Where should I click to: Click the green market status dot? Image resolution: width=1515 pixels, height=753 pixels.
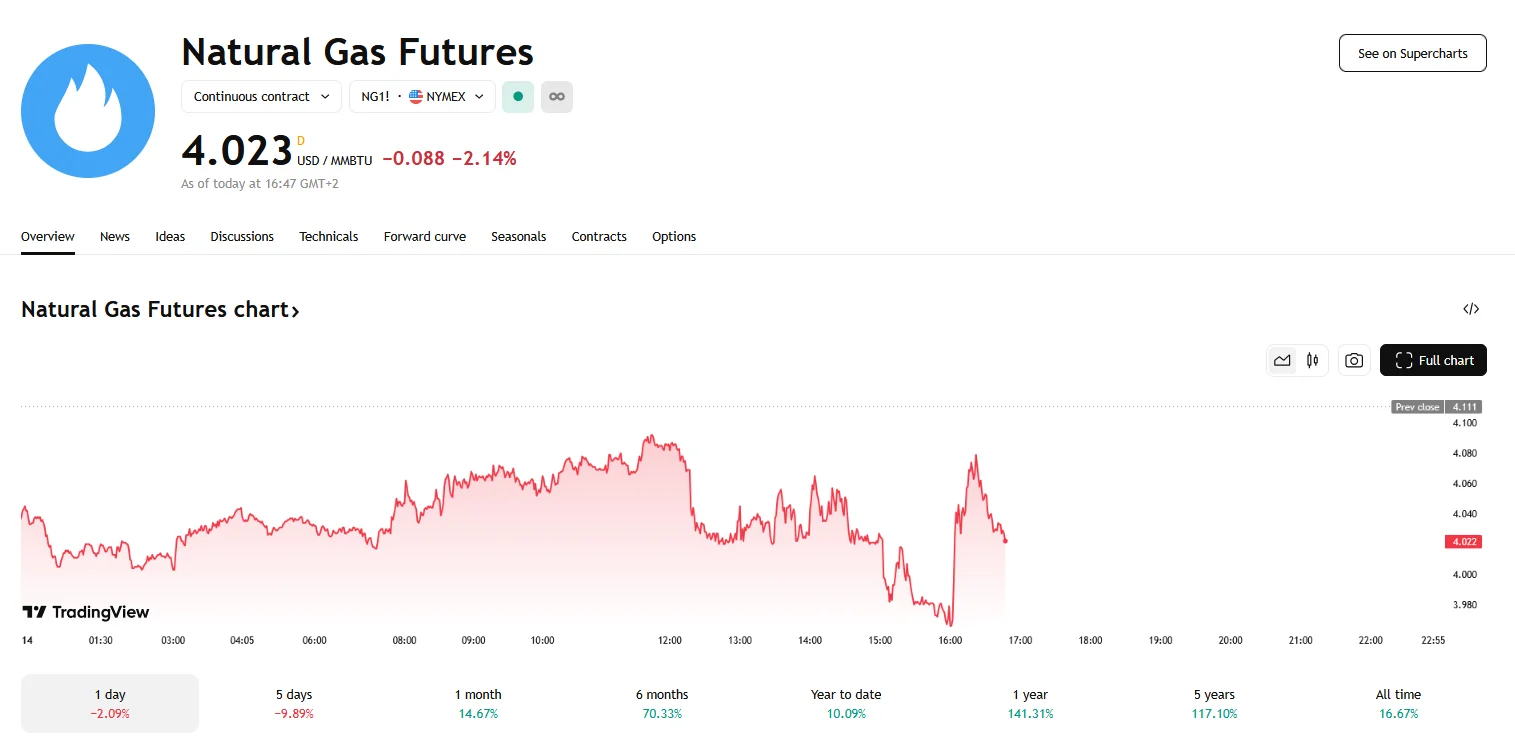(x=518, y=97)
